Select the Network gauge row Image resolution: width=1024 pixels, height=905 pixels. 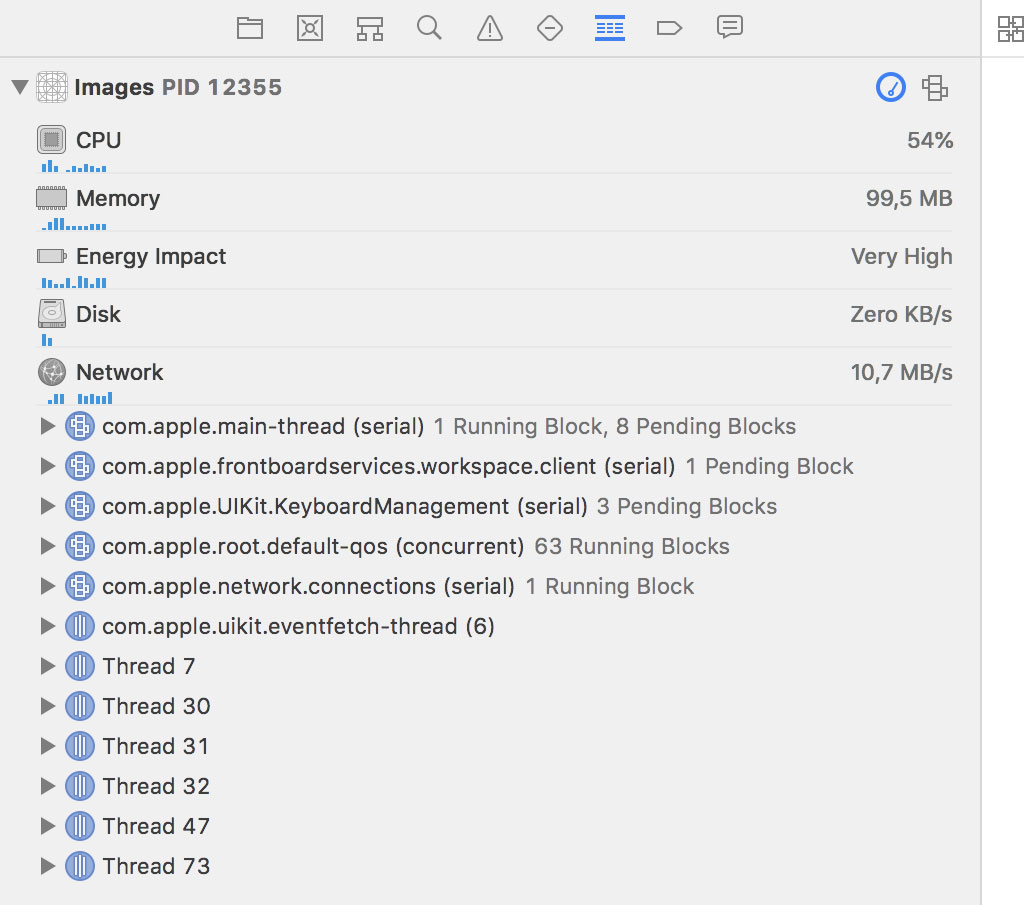pos(119,373)
